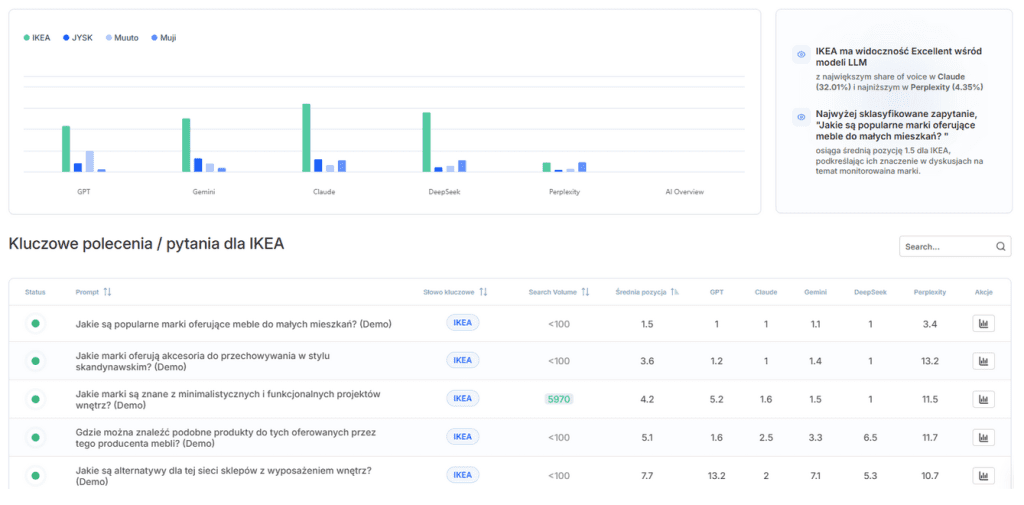Click GPT label on chart axis
This screenshot has width=1024, height=505.
click(x=83, y=192)
